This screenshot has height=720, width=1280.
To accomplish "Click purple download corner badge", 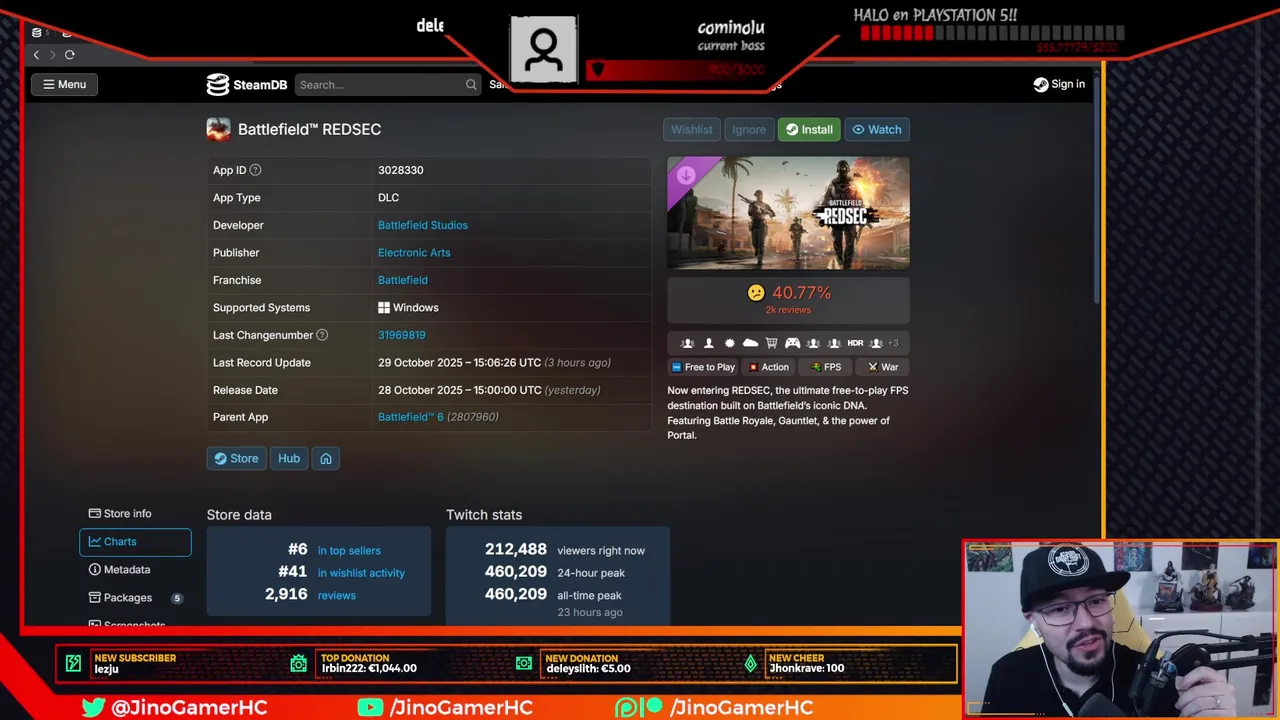I will pyautogui.click(x=686, y=176).
